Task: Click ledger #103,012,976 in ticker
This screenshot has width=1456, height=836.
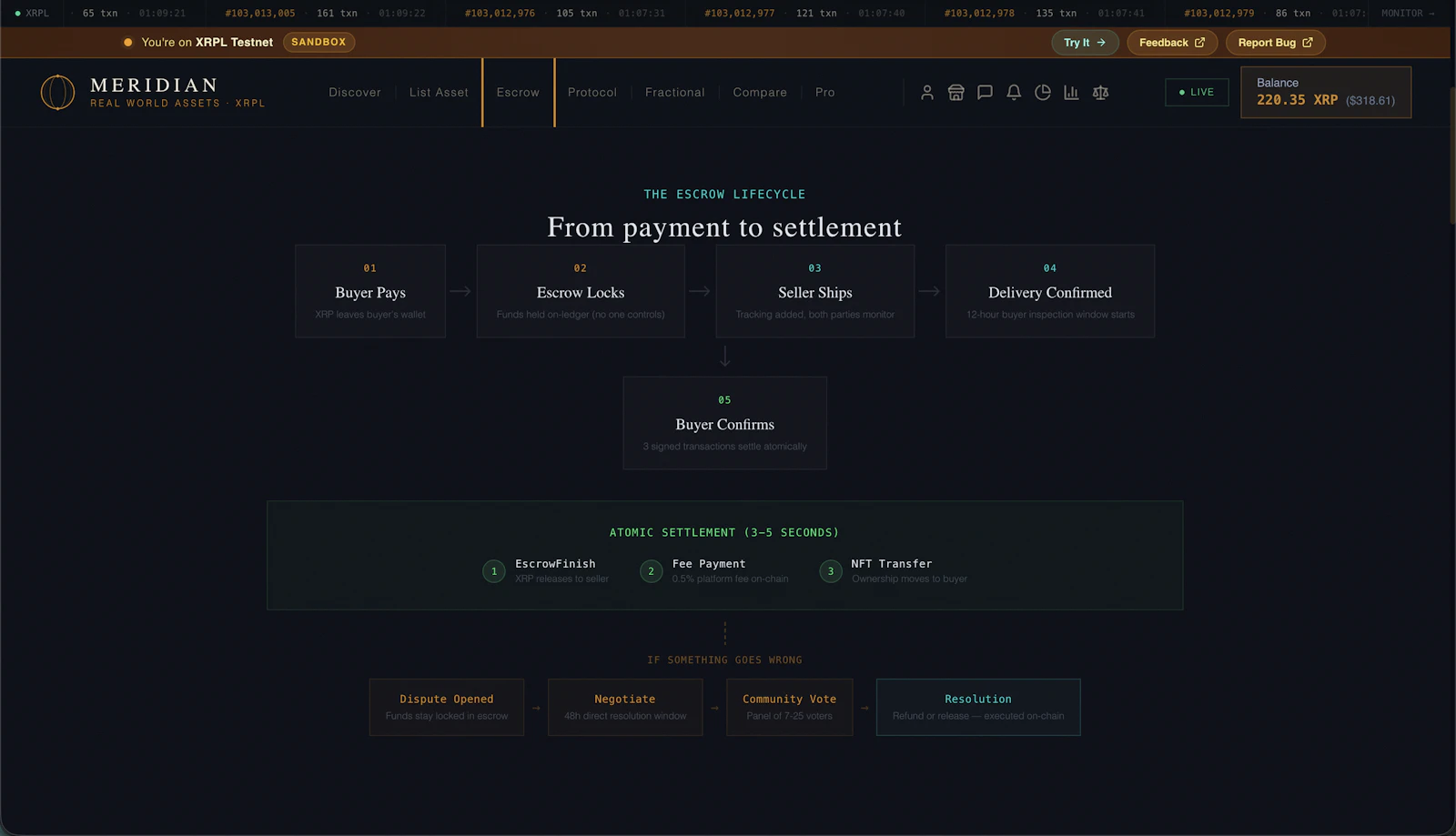Action: pyautogui.click(x=500, y=14)
